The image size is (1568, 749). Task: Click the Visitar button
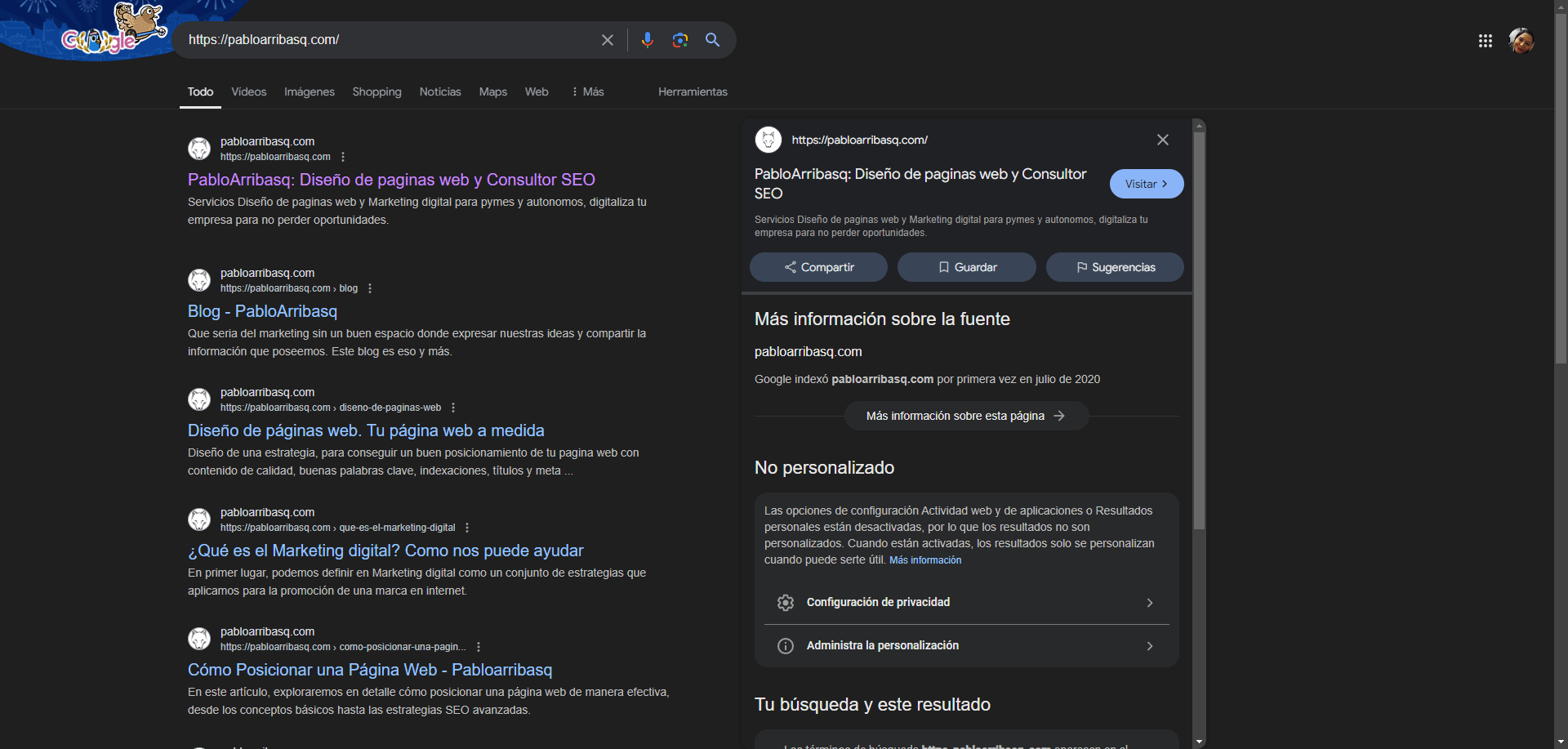[x=1147, y=184]
